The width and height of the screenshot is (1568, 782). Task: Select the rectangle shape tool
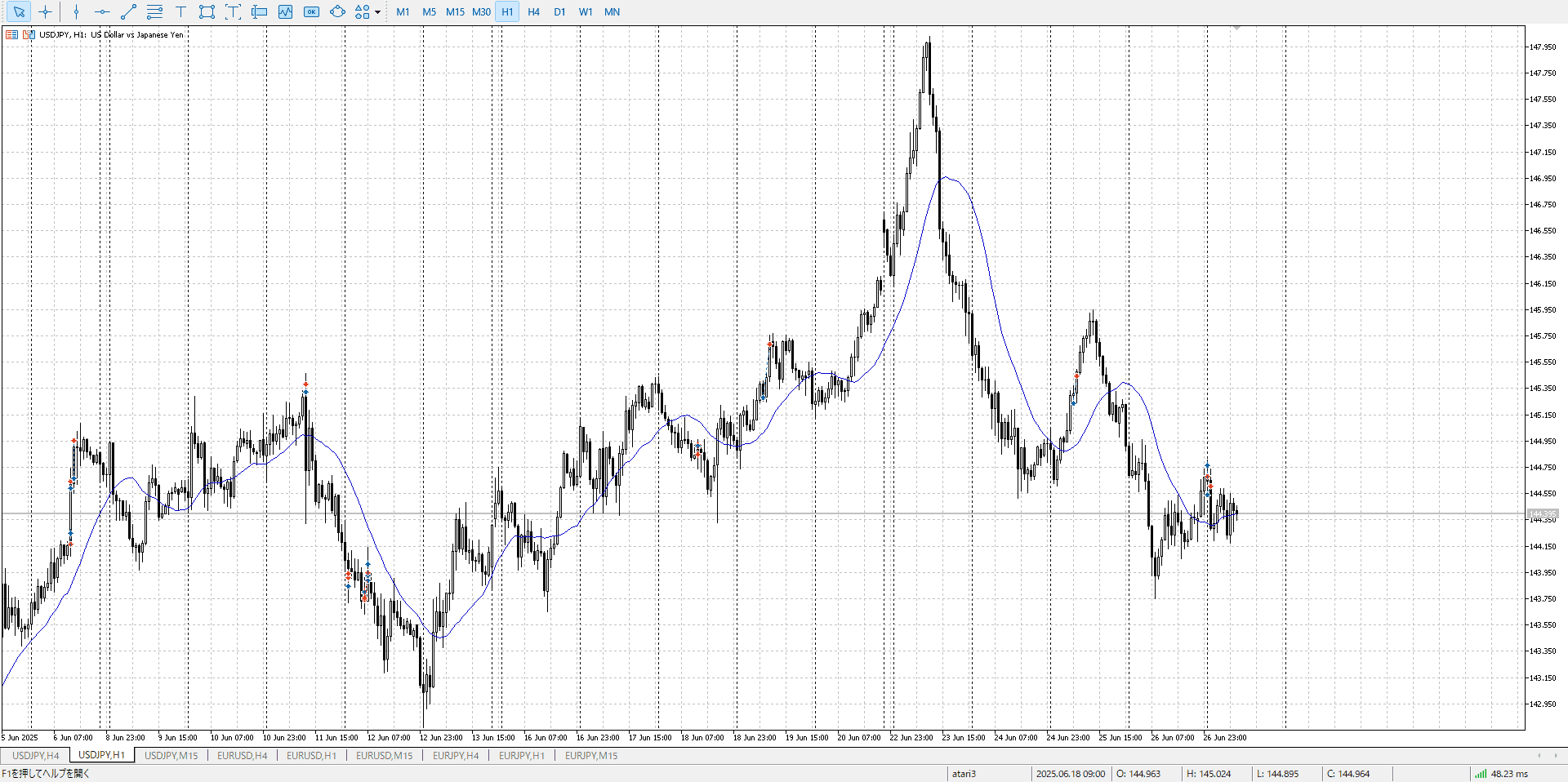pyautogui.click(x=207, y=12)
